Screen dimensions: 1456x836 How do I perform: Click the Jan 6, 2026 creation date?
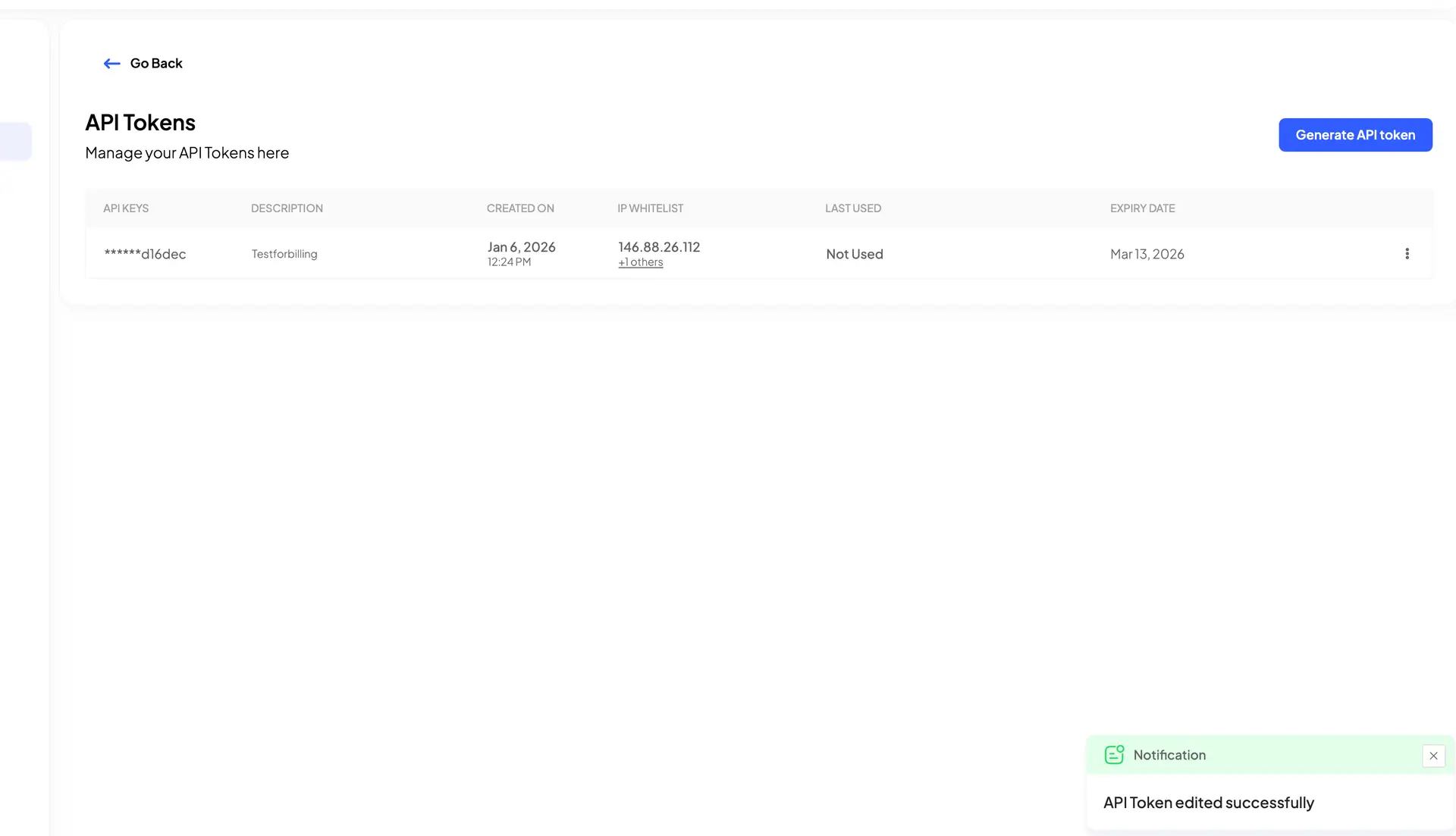[521, 246]
